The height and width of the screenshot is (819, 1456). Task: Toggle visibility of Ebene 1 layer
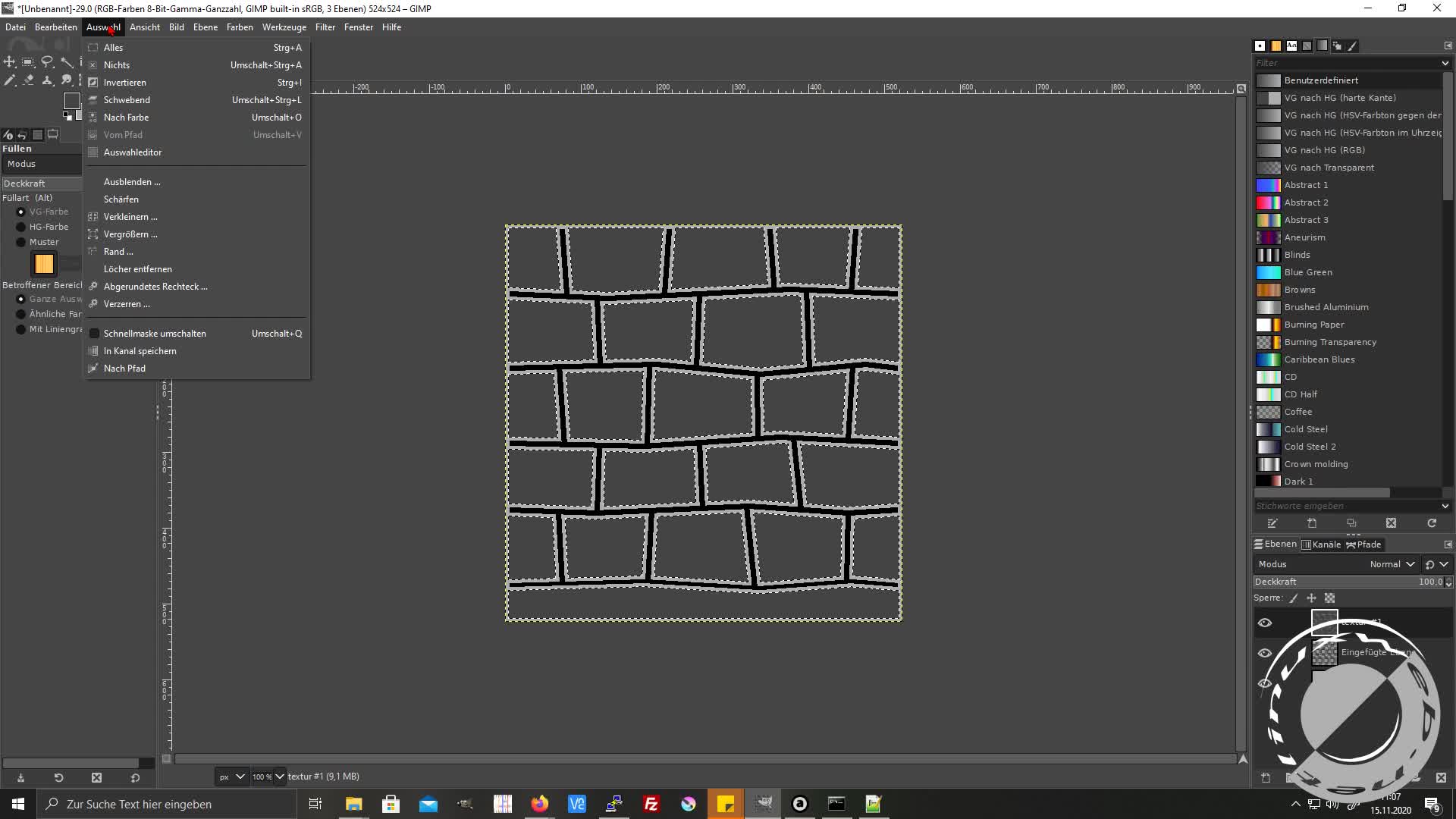(1264, 682)
